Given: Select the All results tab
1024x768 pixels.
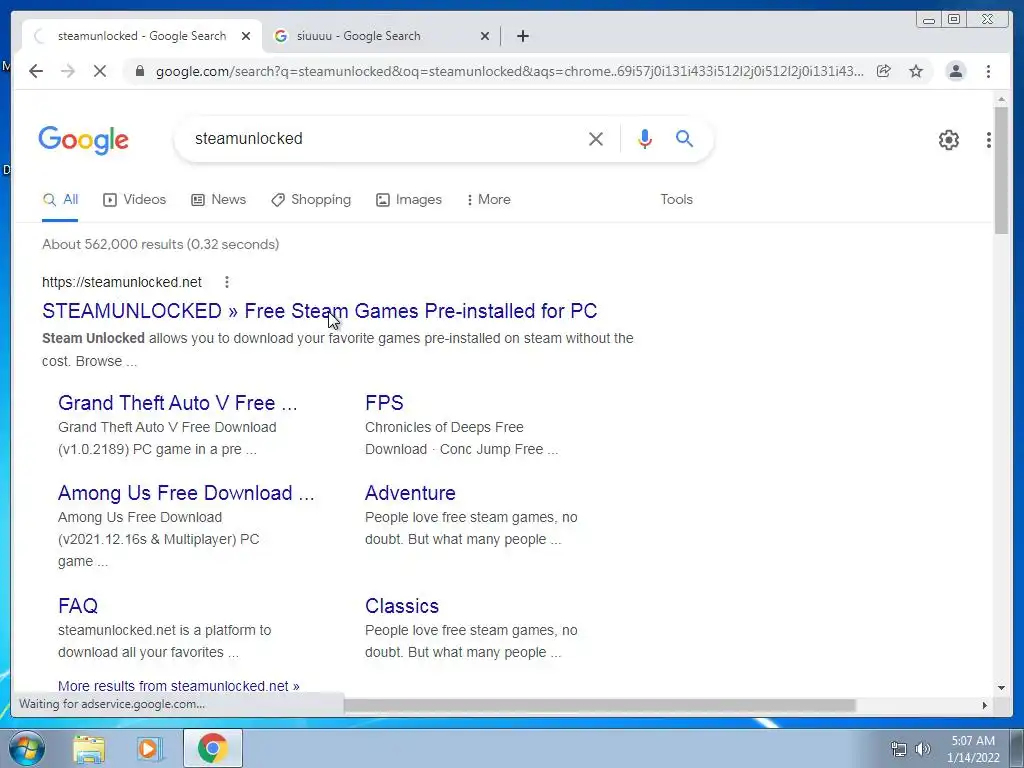Looking at the screenshot, I should (60, 200).
